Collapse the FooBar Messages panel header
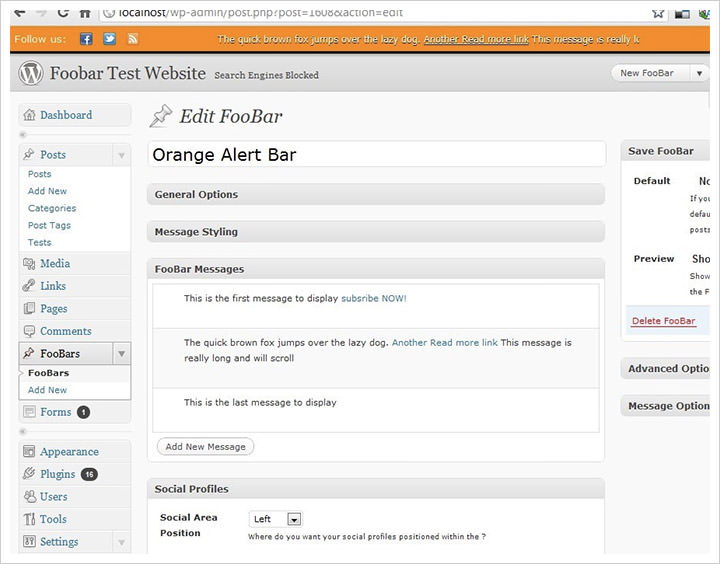This screenshot has height=564, width=720. (x=376, y=269)
